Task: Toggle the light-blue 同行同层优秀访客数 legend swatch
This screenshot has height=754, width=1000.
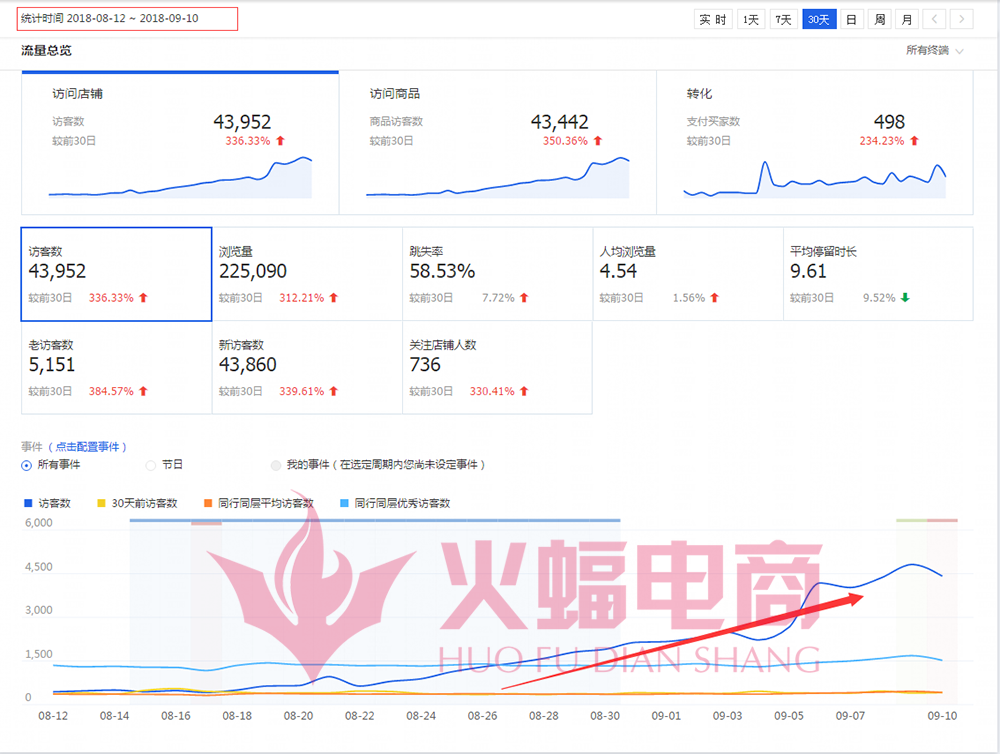Action: 344,503
